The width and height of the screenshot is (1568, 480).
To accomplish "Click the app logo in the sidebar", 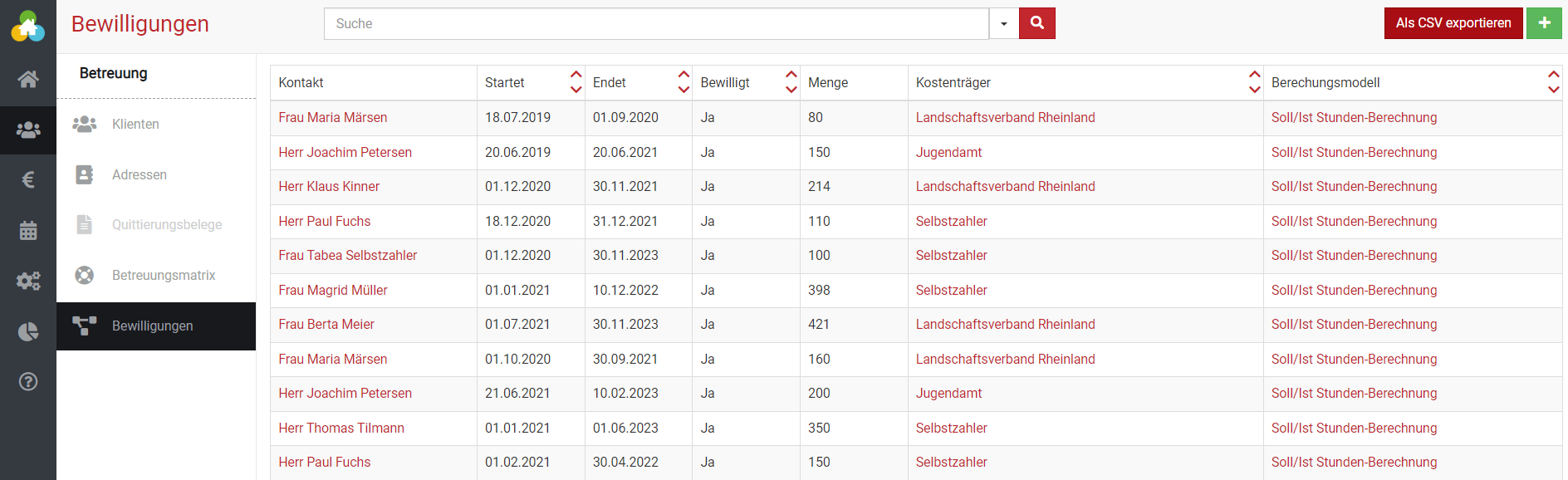I will tap(28, 27).
